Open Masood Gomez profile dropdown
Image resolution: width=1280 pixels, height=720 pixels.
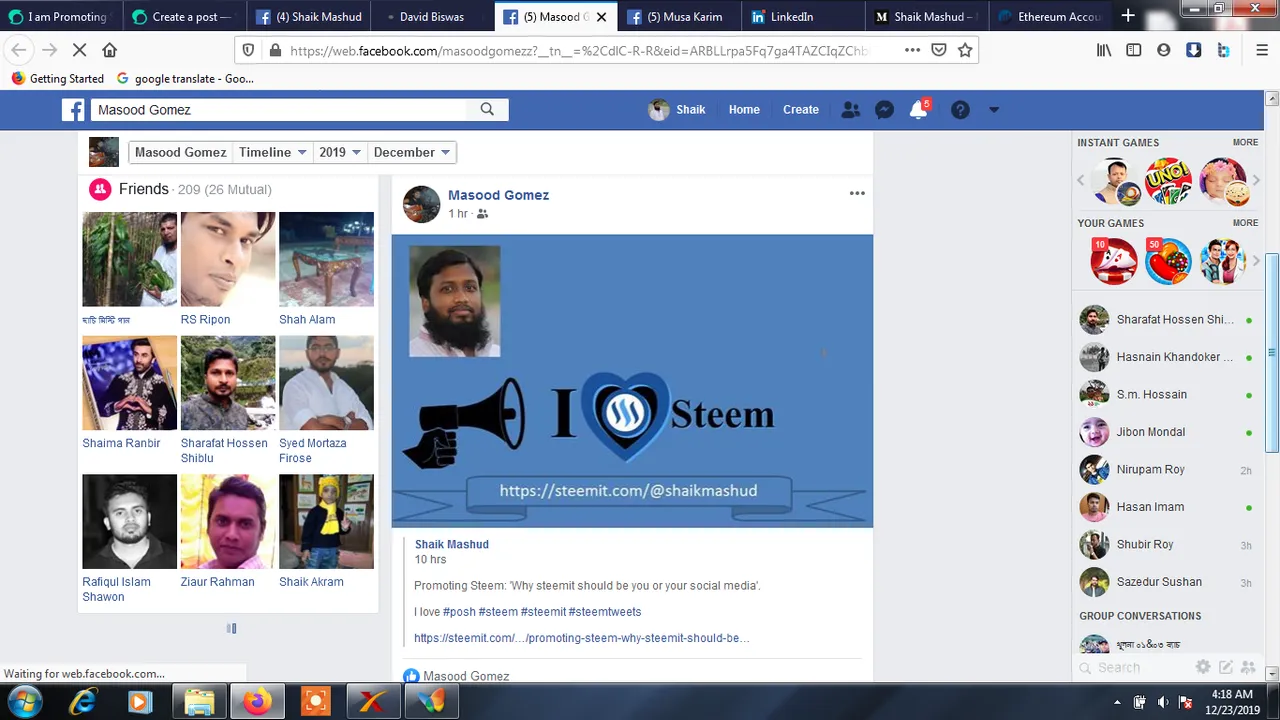pos(180,152)
